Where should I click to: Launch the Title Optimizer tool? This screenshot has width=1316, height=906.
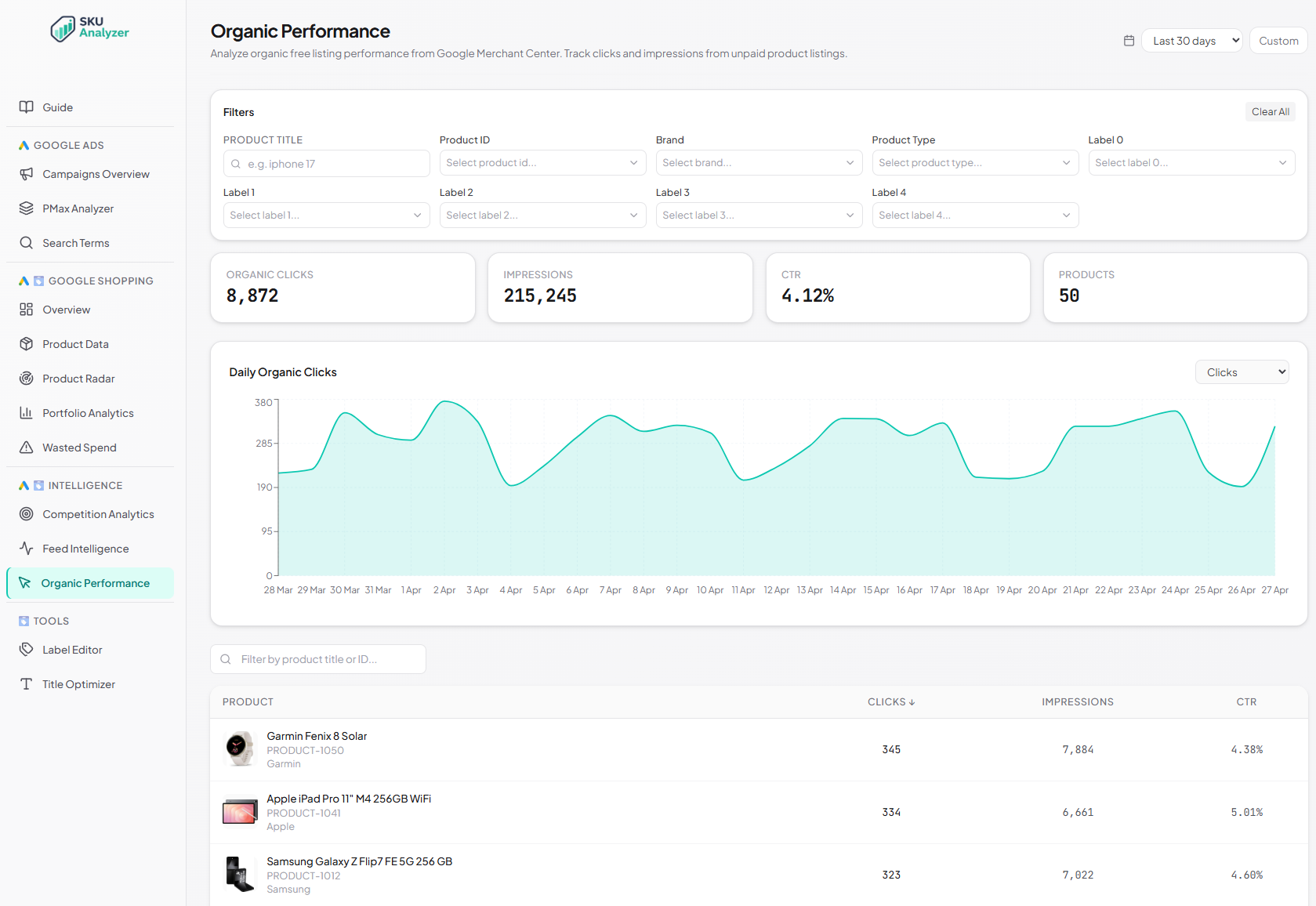click(78, 683)
